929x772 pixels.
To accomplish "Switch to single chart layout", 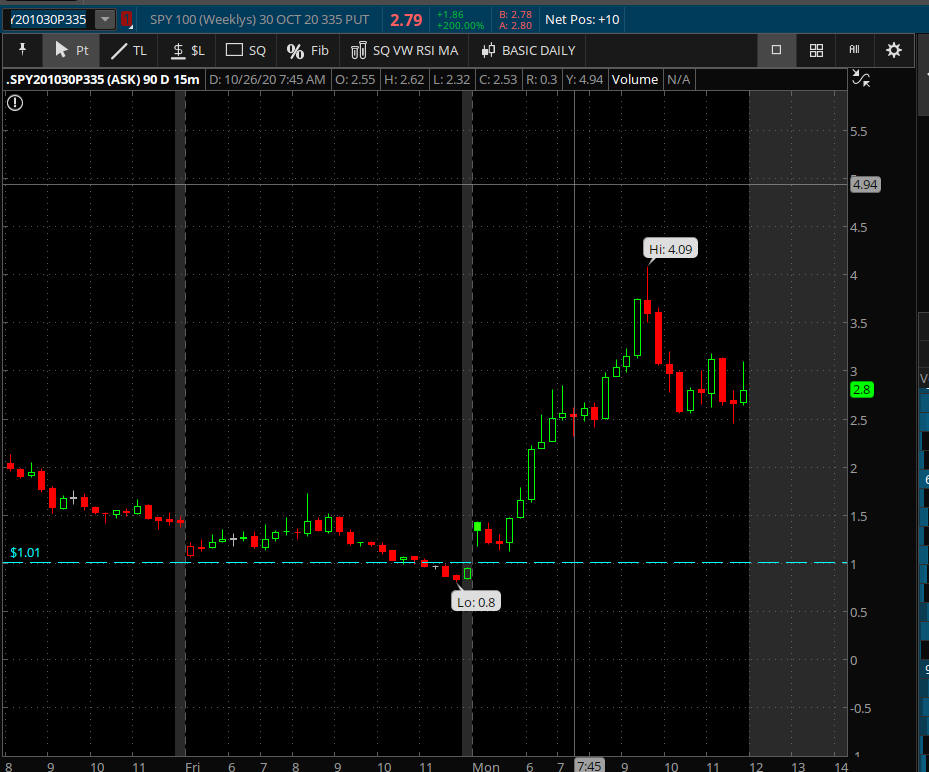I will [776, 50].
